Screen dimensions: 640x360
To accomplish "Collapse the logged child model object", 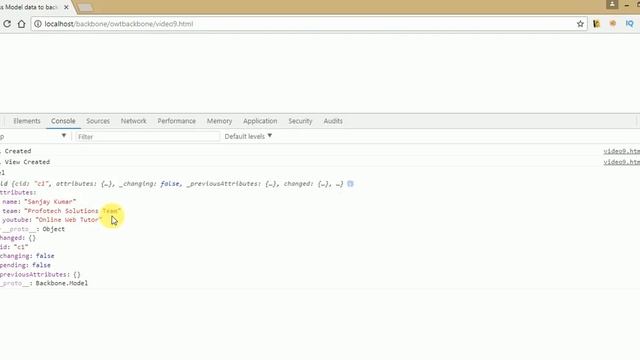I will pos(171,184).
